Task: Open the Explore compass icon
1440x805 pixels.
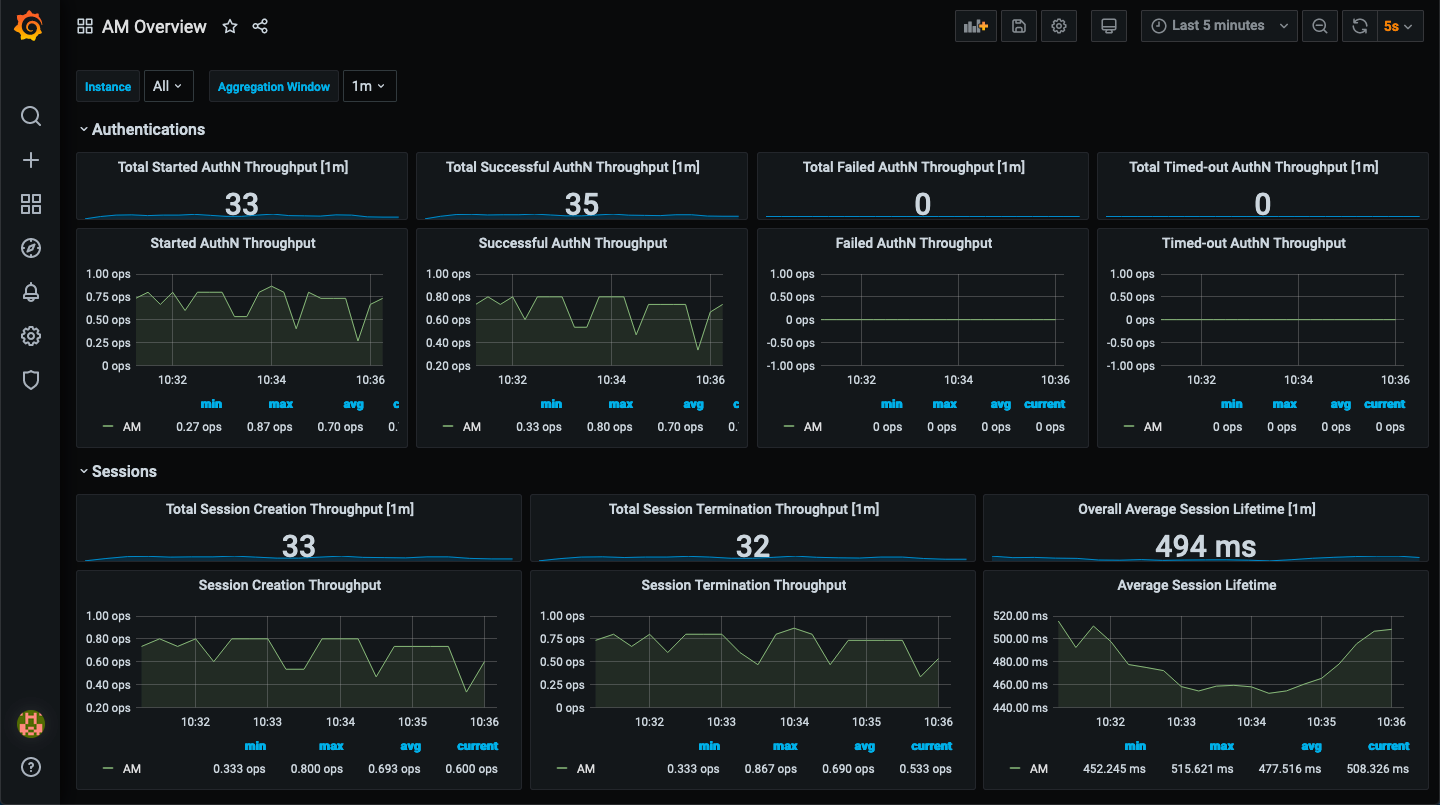Action: [x=30, y=248]
